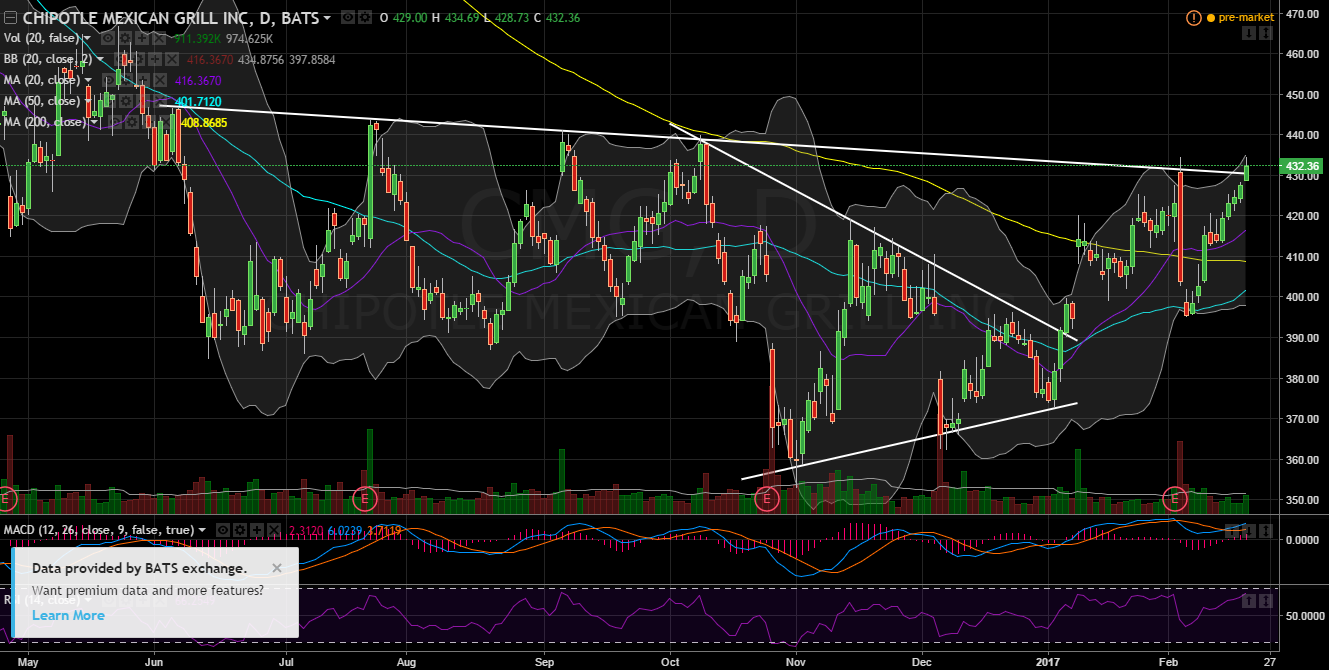This screenshot has height=670, width=1329.
Task: Remove the Vol indicator with its X icon
Action: pos(160,38)
